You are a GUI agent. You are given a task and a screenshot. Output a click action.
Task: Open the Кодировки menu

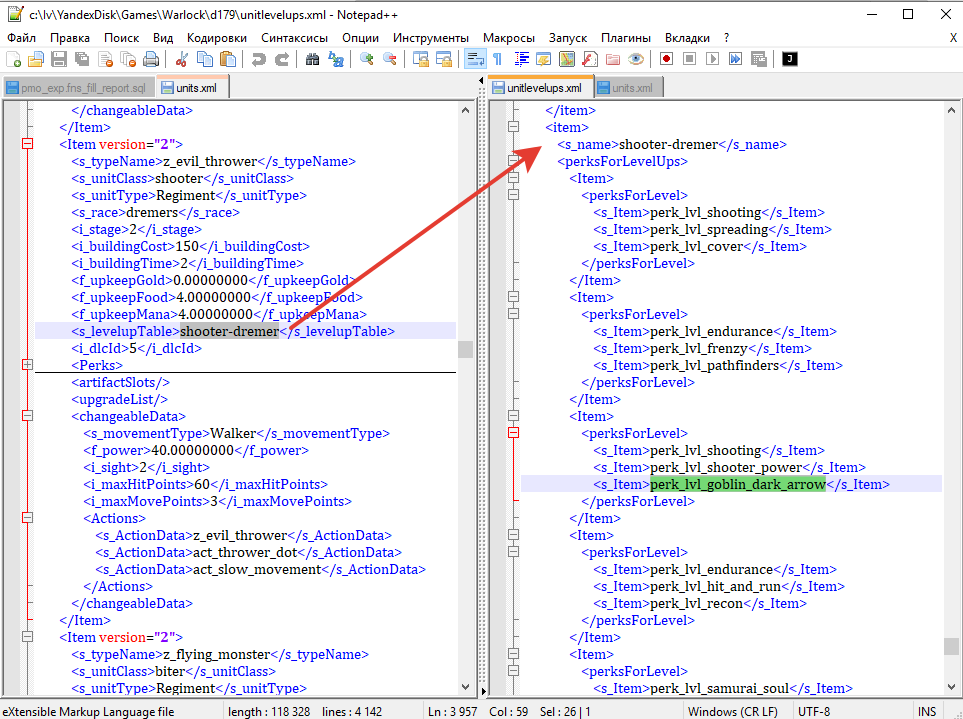217,37
